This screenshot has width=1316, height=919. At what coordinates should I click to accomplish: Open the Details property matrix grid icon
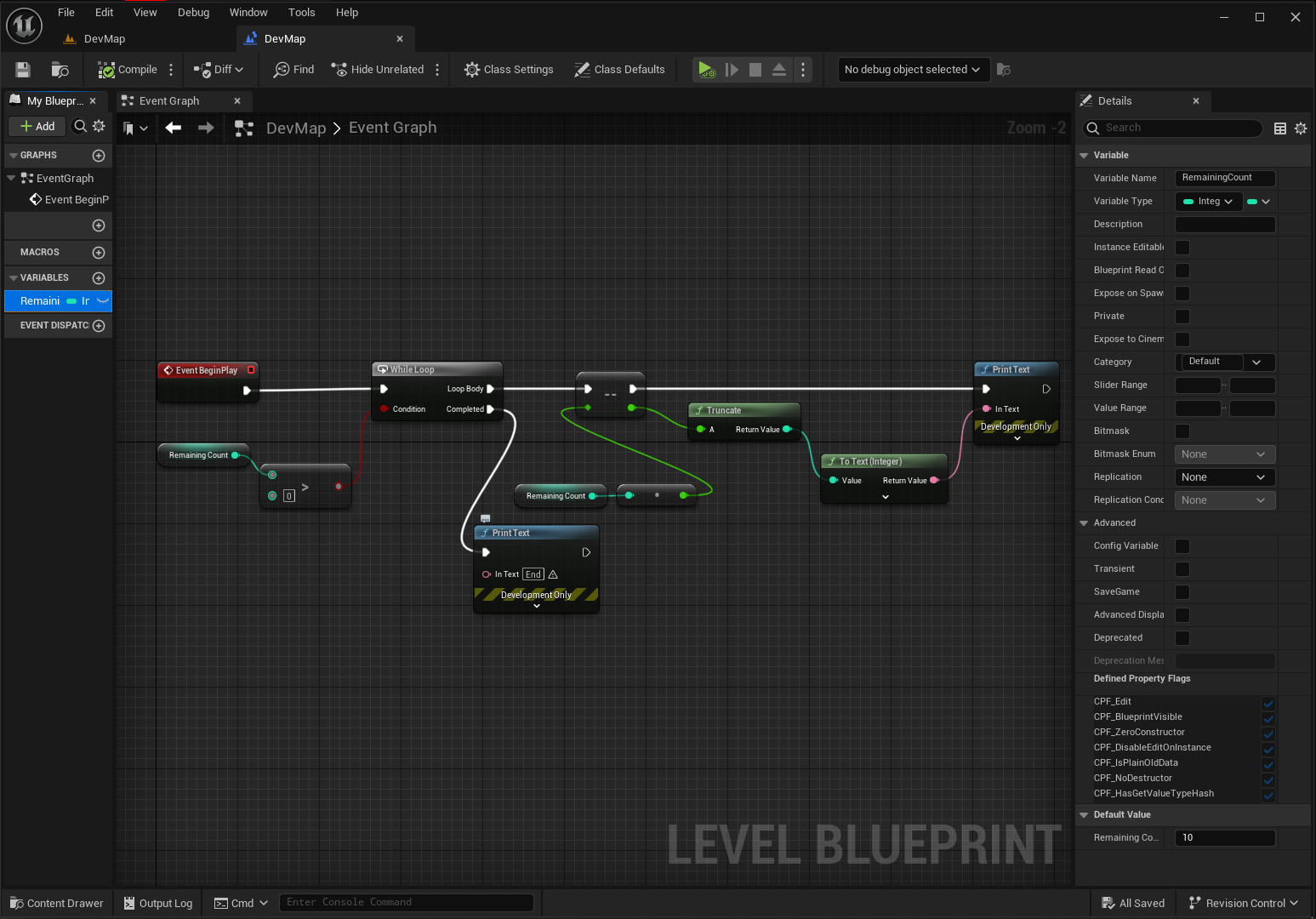click(1280, 128)
